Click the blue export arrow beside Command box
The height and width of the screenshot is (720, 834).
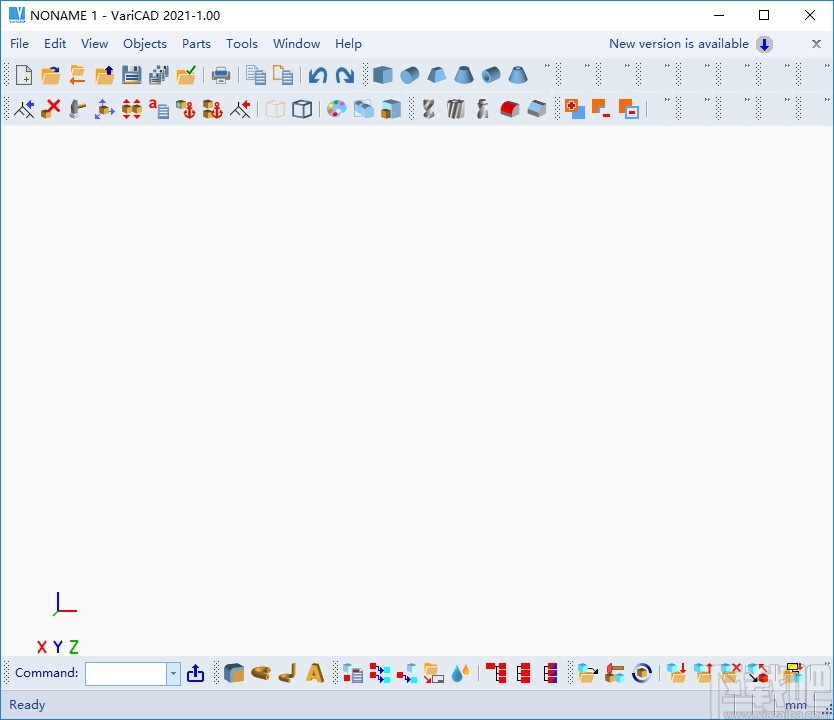click(195, 673)
